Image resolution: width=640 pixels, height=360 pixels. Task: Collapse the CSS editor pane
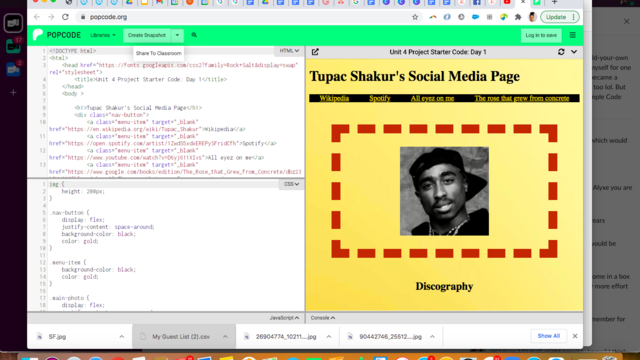coord(291,184)
